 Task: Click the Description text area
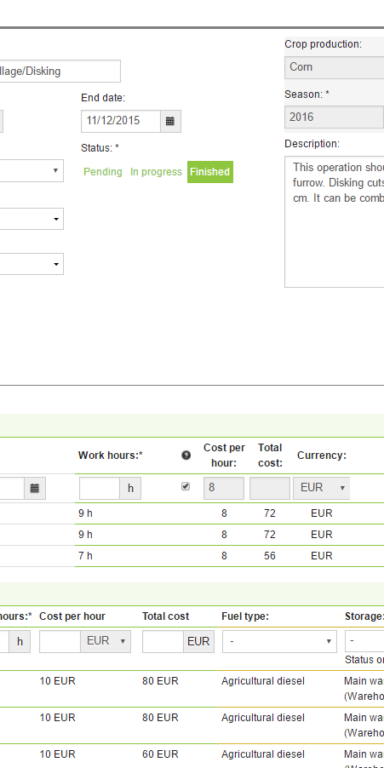334,222
